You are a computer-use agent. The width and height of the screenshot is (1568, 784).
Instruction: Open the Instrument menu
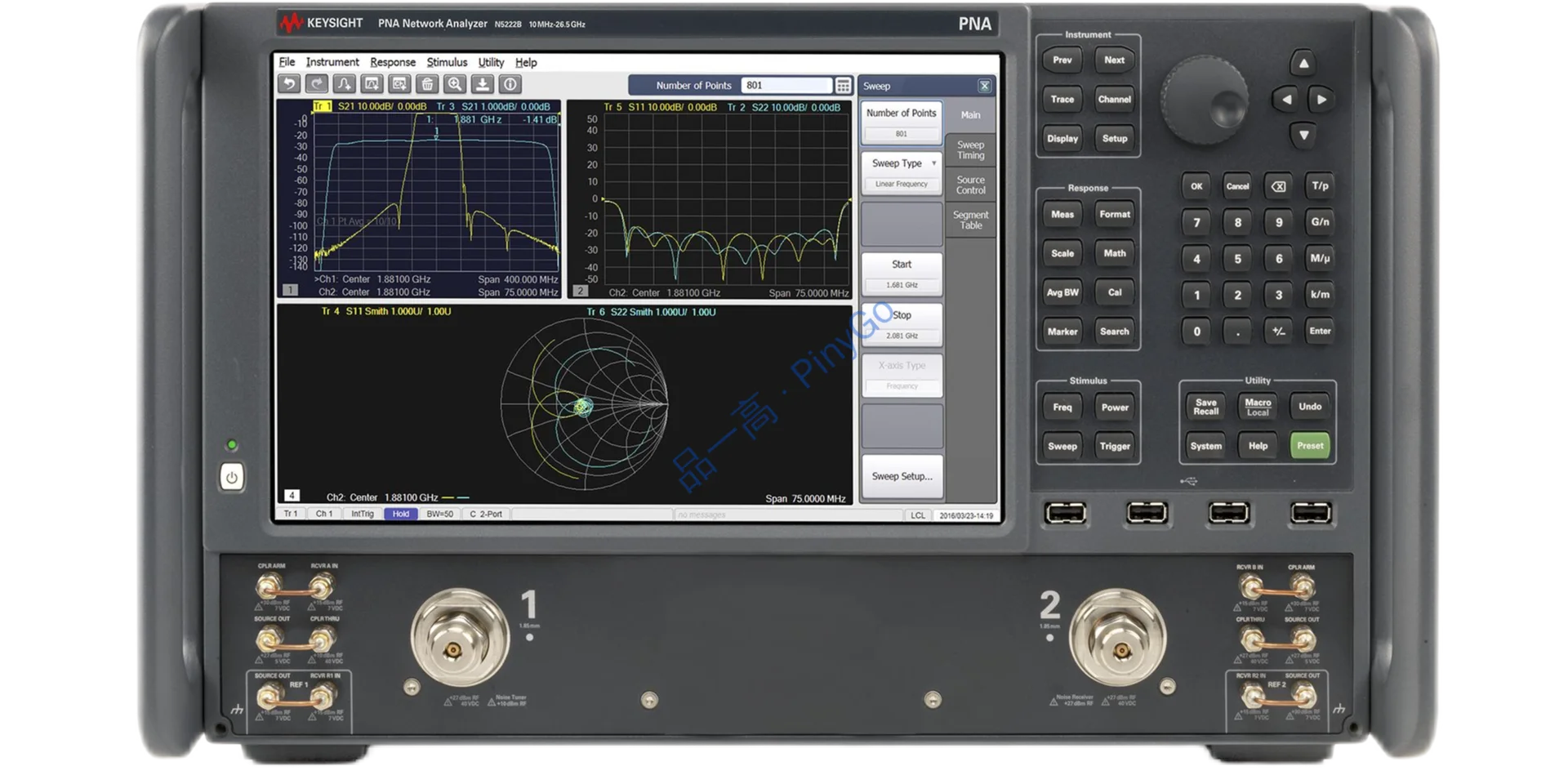(332, 62)
